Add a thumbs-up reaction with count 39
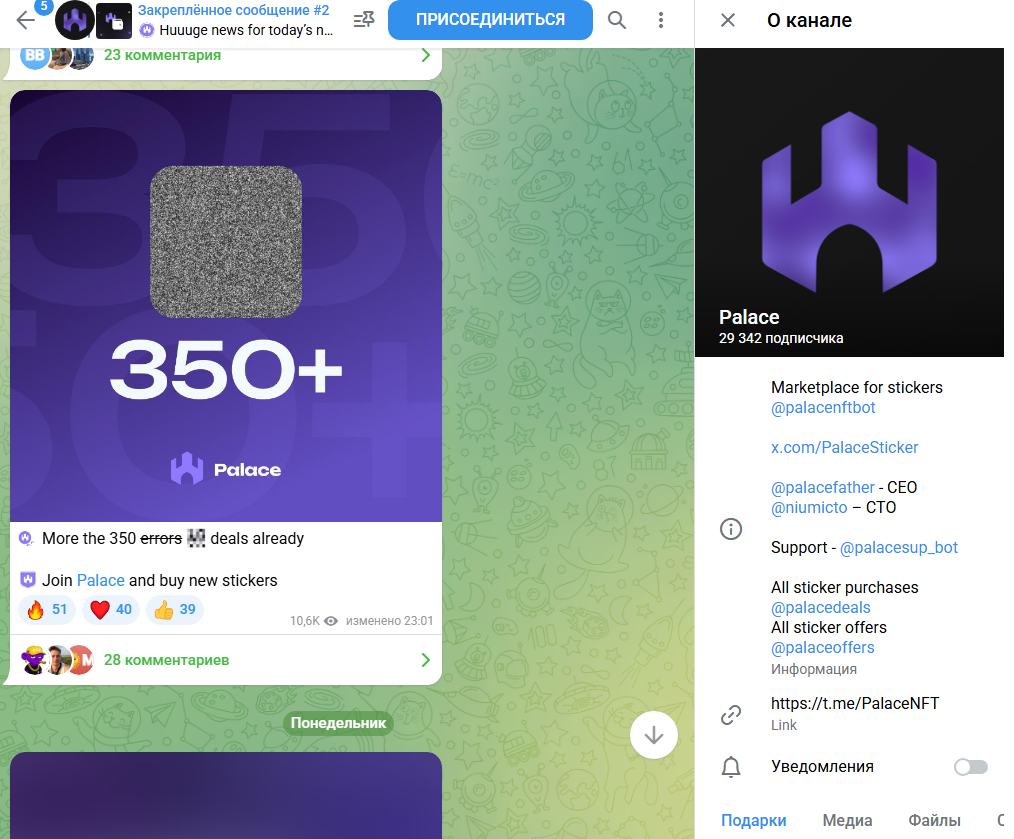This screenshot has height=839, width=1014. [175, 609]
